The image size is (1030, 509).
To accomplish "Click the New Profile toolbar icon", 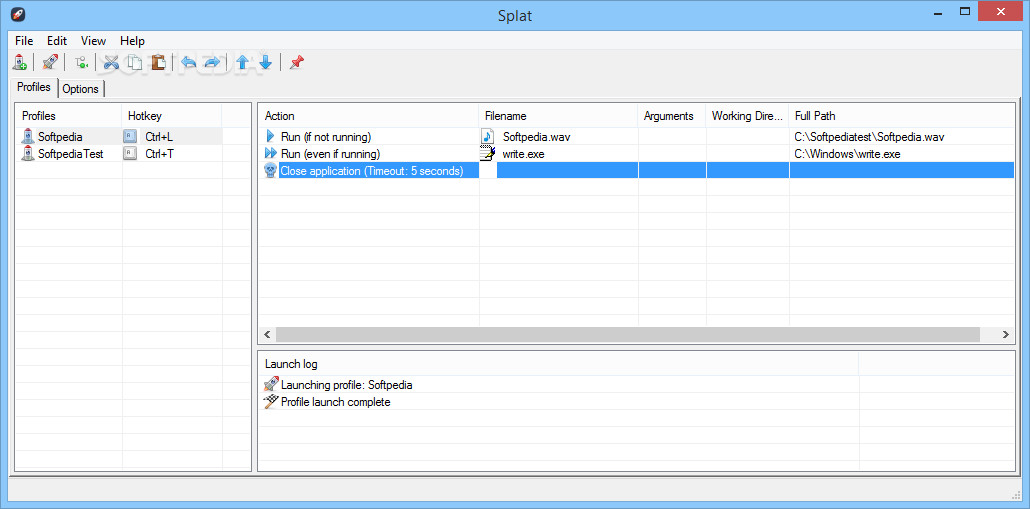I will [x=20, y=62].
